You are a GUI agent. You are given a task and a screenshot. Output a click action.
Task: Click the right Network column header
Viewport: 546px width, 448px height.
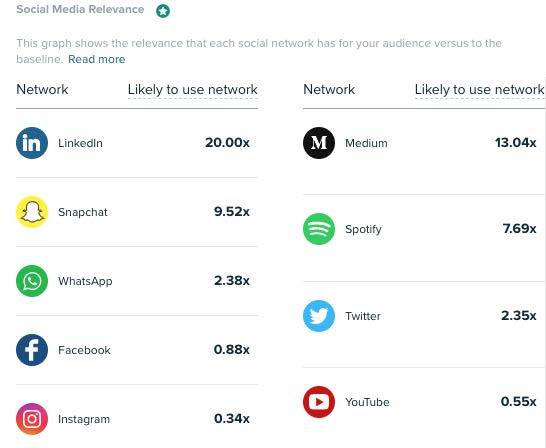point(329,89)
